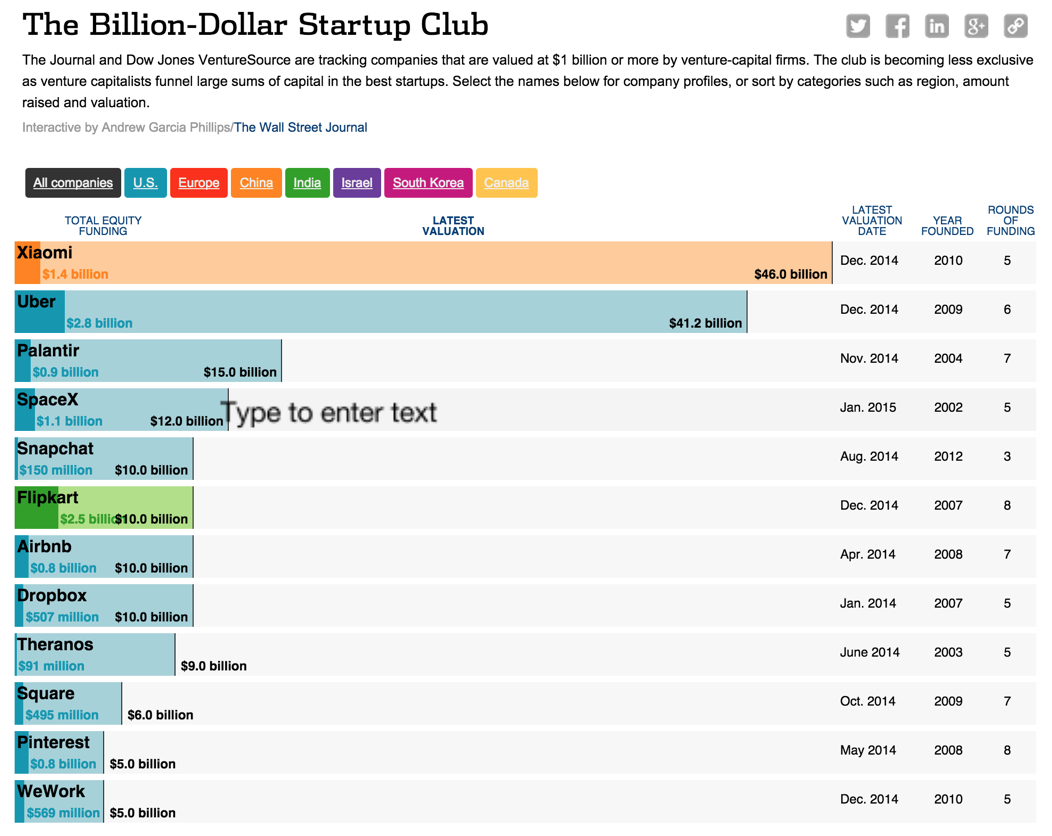The image size is (1052, 836).
Task: Copy page link using chain icon
Action: [x=1015, y=26]
